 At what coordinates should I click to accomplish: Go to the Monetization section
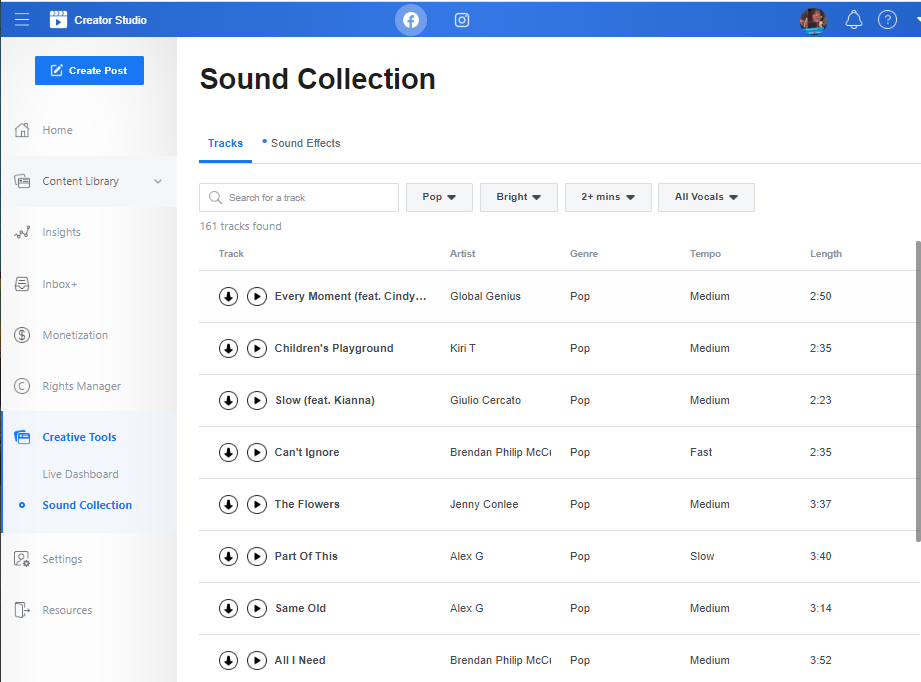click(x=75, y=335)
